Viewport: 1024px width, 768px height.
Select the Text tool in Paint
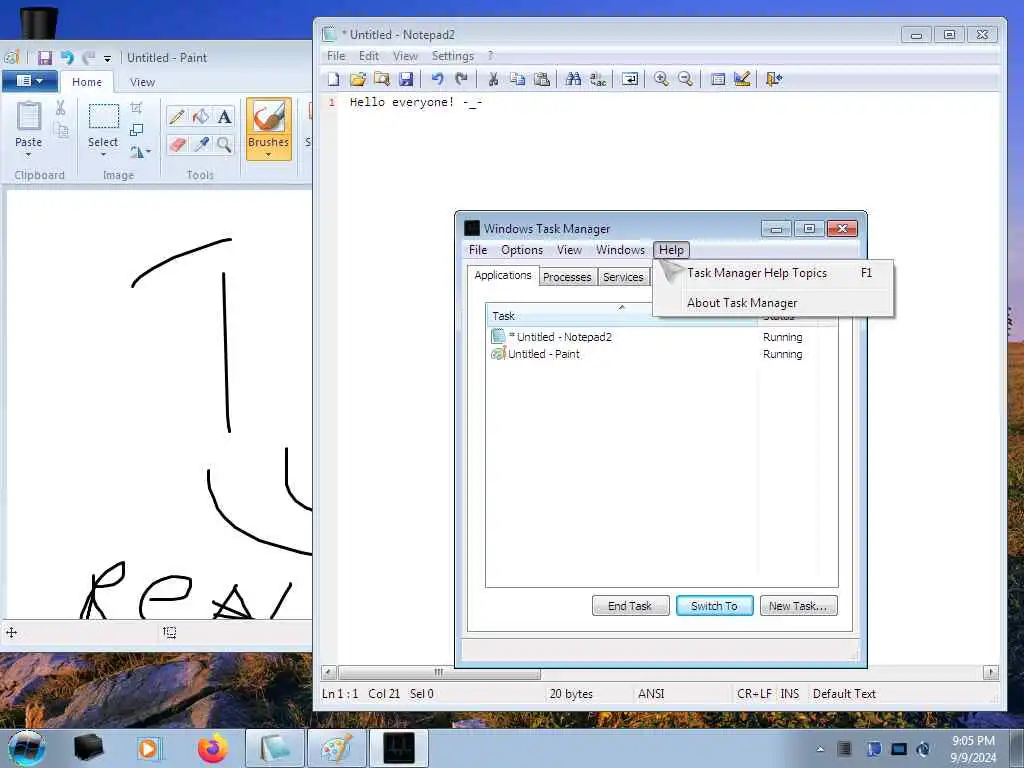point(224,116)
